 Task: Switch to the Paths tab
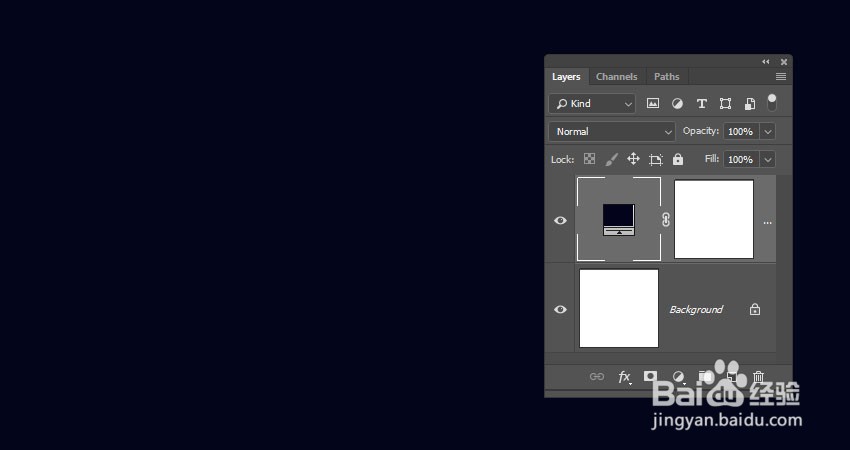666,76
